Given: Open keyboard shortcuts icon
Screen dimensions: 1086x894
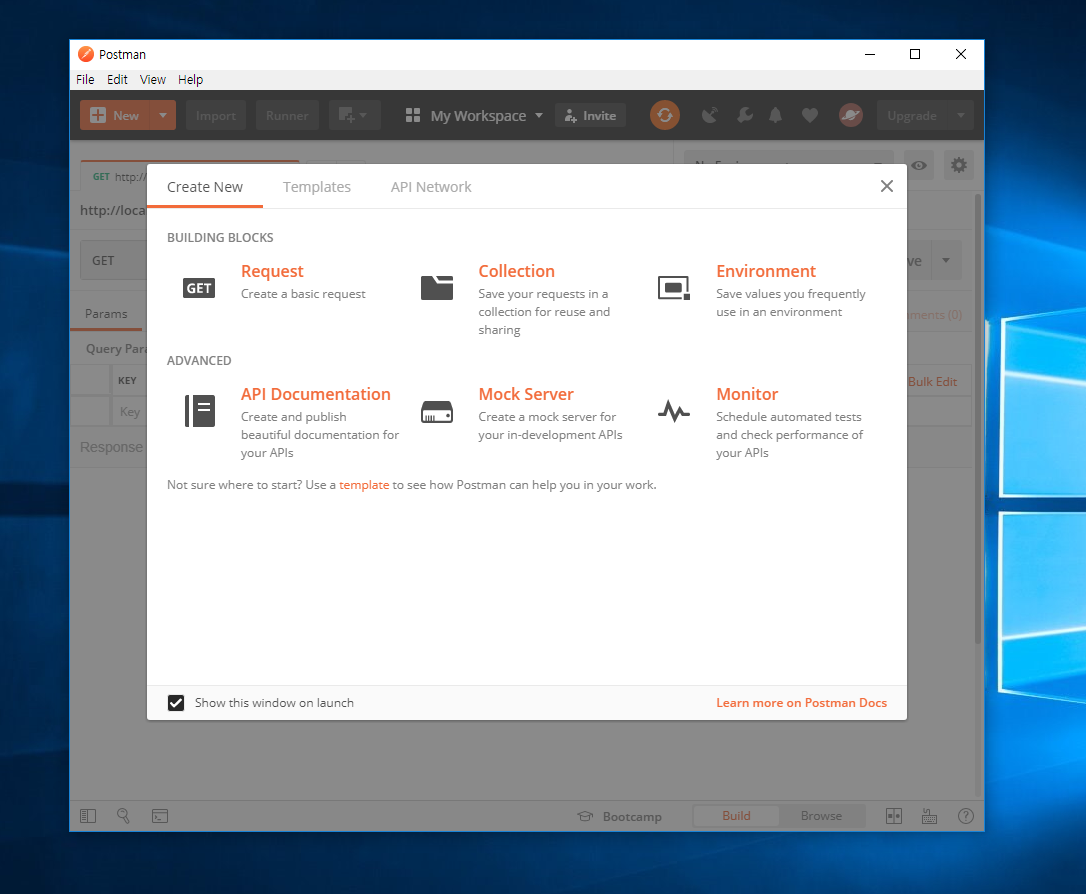Looking at the screenshot, I should (x=929, y=816).
